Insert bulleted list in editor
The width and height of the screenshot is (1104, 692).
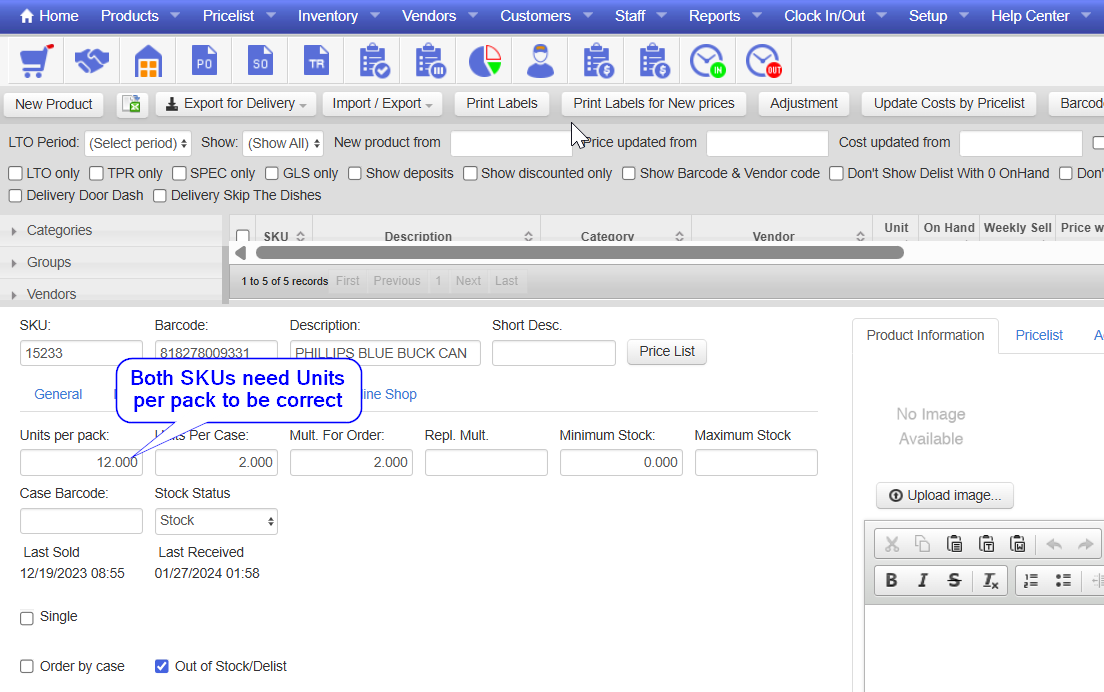coord(1063,580)
